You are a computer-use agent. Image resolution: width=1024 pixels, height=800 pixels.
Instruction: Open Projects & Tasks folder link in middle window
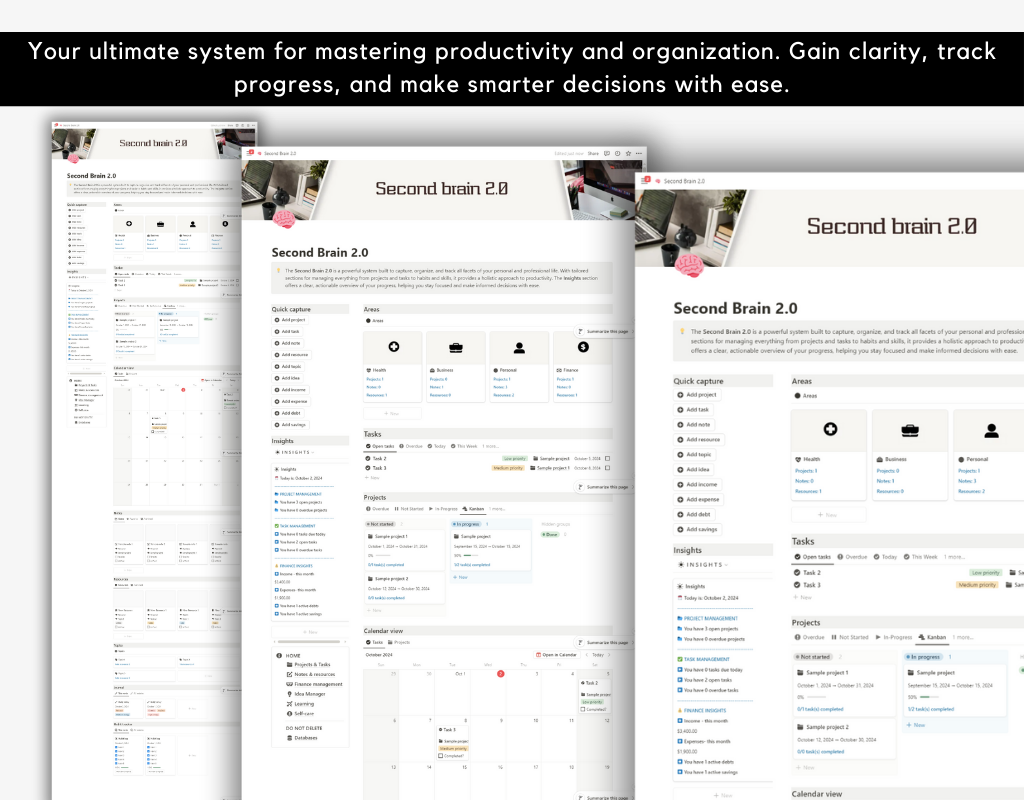point(308,664)
